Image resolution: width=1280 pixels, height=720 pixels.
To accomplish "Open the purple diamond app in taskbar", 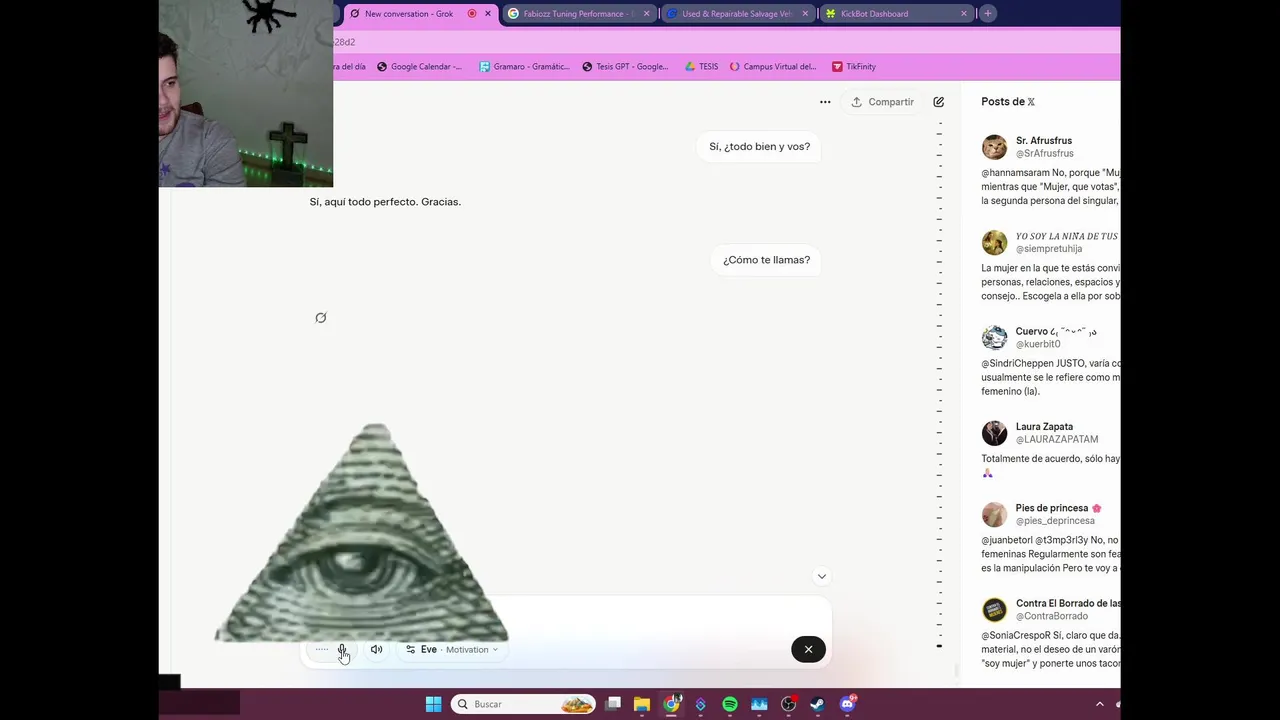I will pyautogui.click(x=701, y=704).
